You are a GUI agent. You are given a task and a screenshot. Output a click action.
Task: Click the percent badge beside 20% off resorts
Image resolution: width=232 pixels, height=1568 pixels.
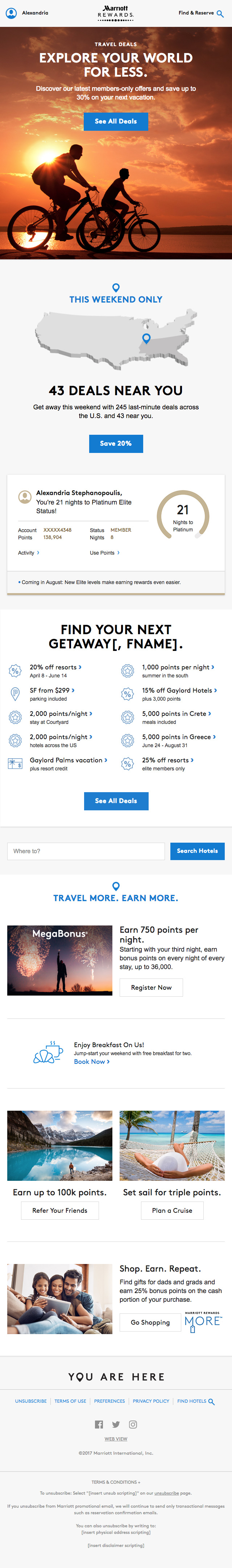[15, 671]
